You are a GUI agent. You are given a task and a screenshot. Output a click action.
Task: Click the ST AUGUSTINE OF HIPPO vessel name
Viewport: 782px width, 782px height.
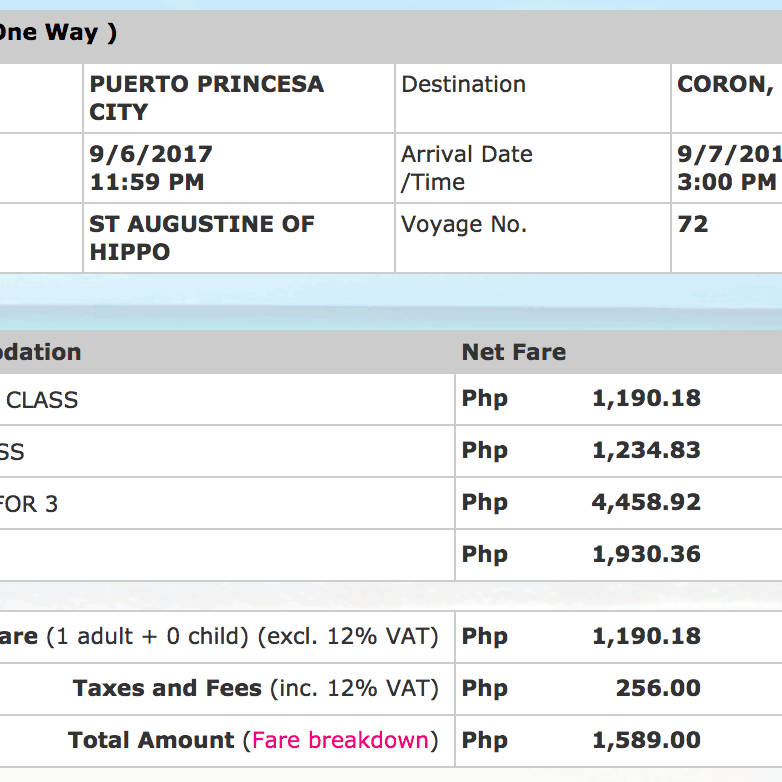point(202,238)
